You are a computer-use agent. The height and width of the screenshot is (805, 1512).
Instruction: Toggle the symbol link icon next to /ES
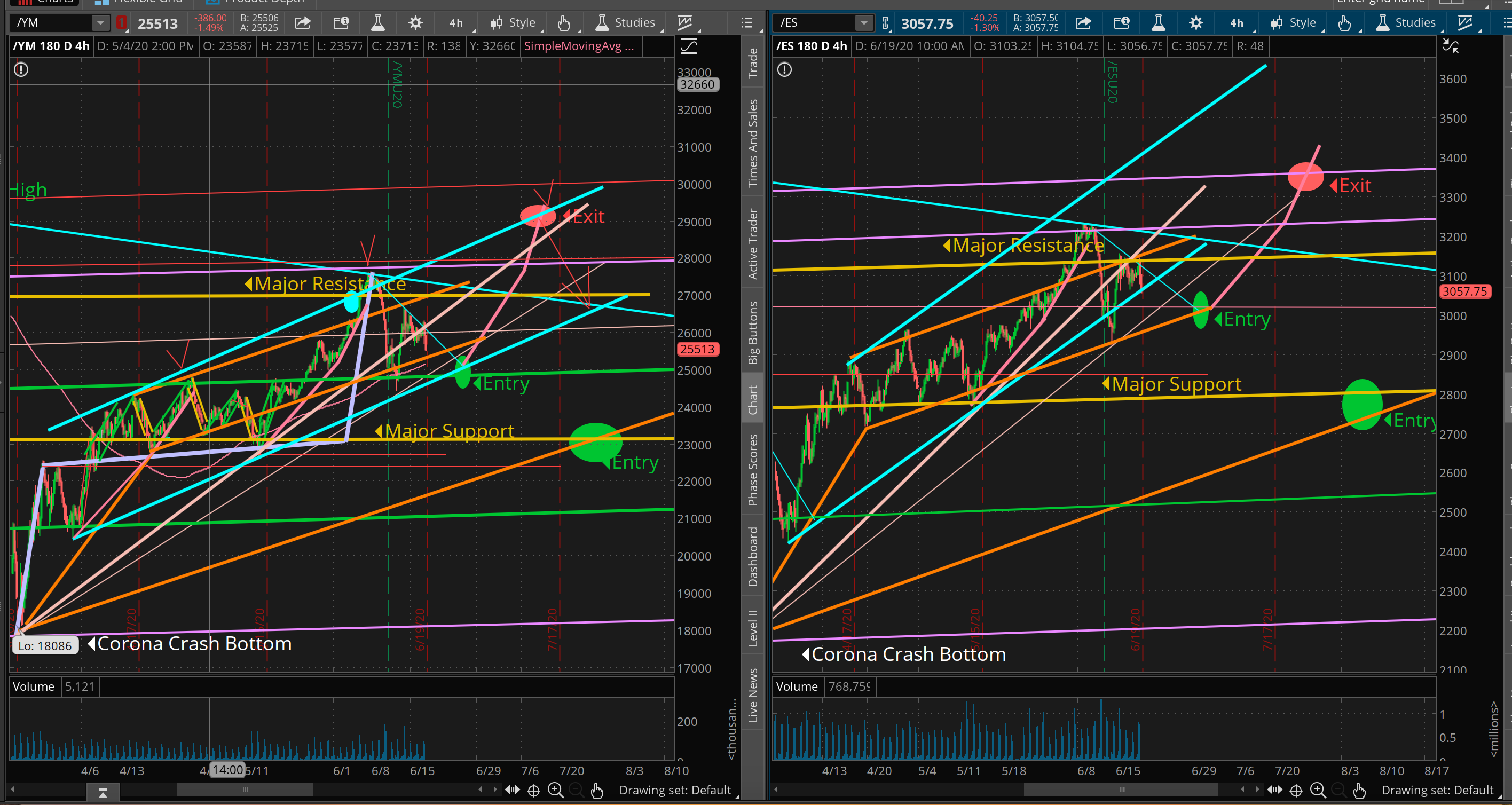(885, 23)
